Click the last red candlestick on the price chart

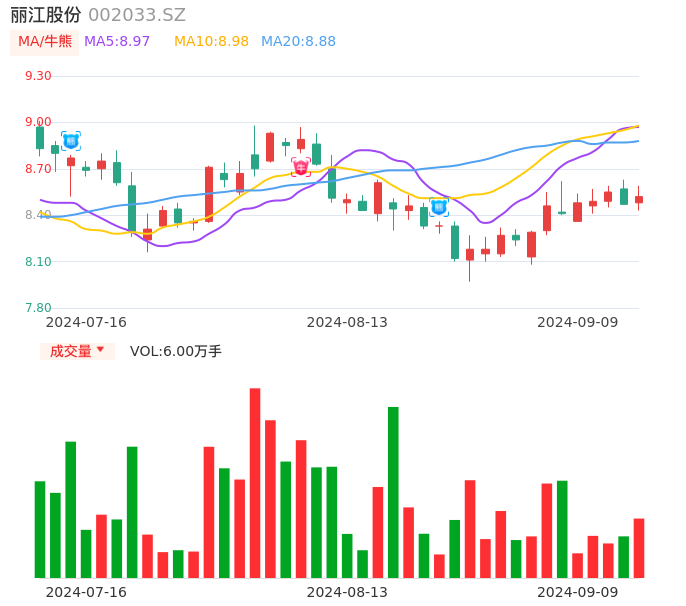click(639, 200)
